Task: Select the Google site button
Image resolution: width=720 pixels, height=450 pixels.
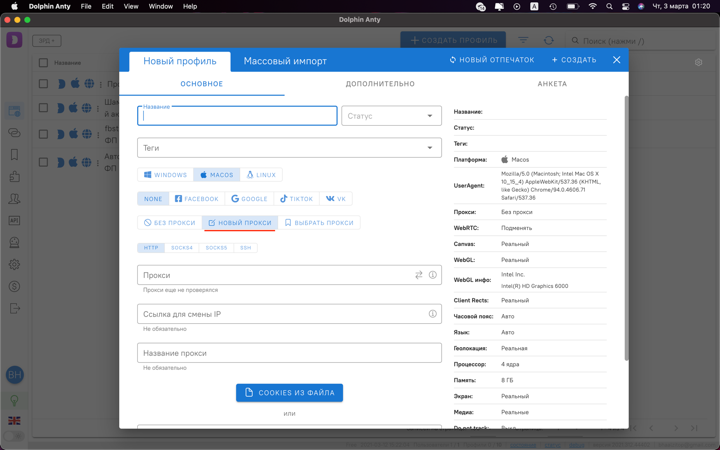Action: click(x=249, y=199)
